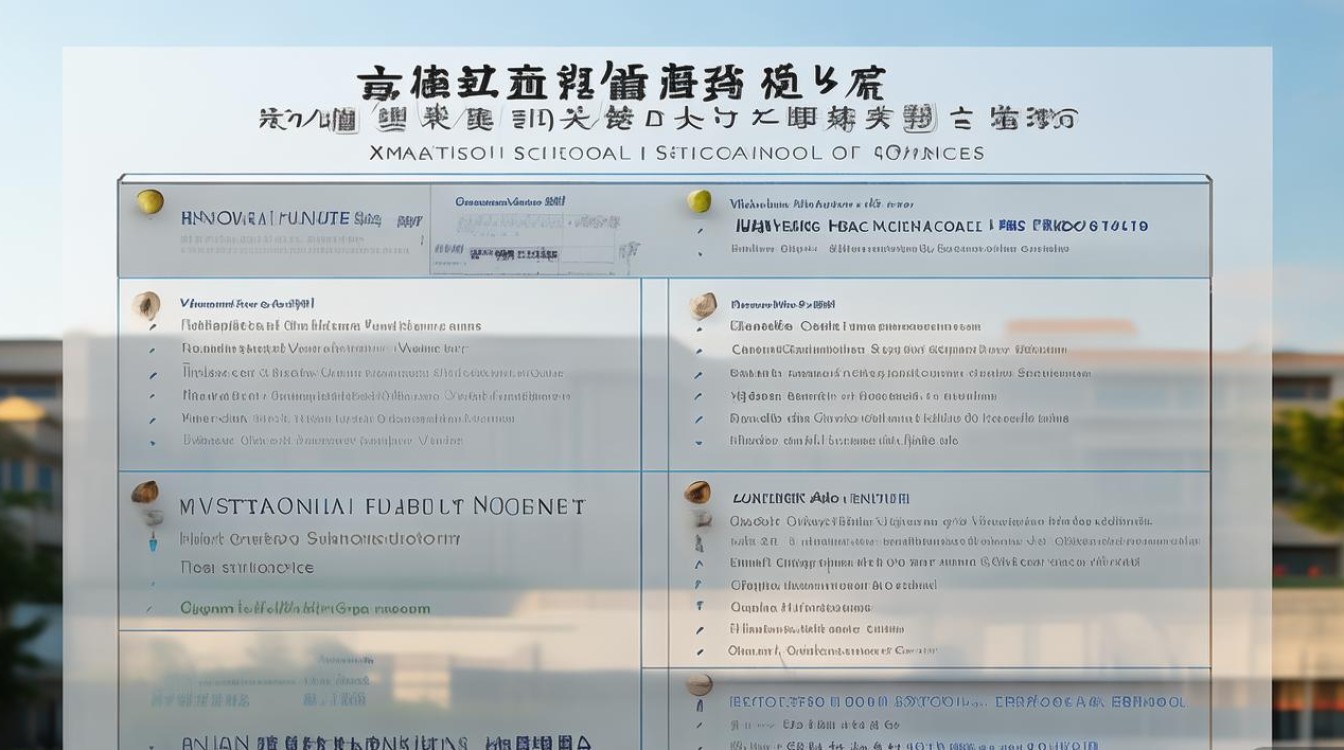Click the green link text in lower-left section

pyautogui.click(x=305, y=608)
